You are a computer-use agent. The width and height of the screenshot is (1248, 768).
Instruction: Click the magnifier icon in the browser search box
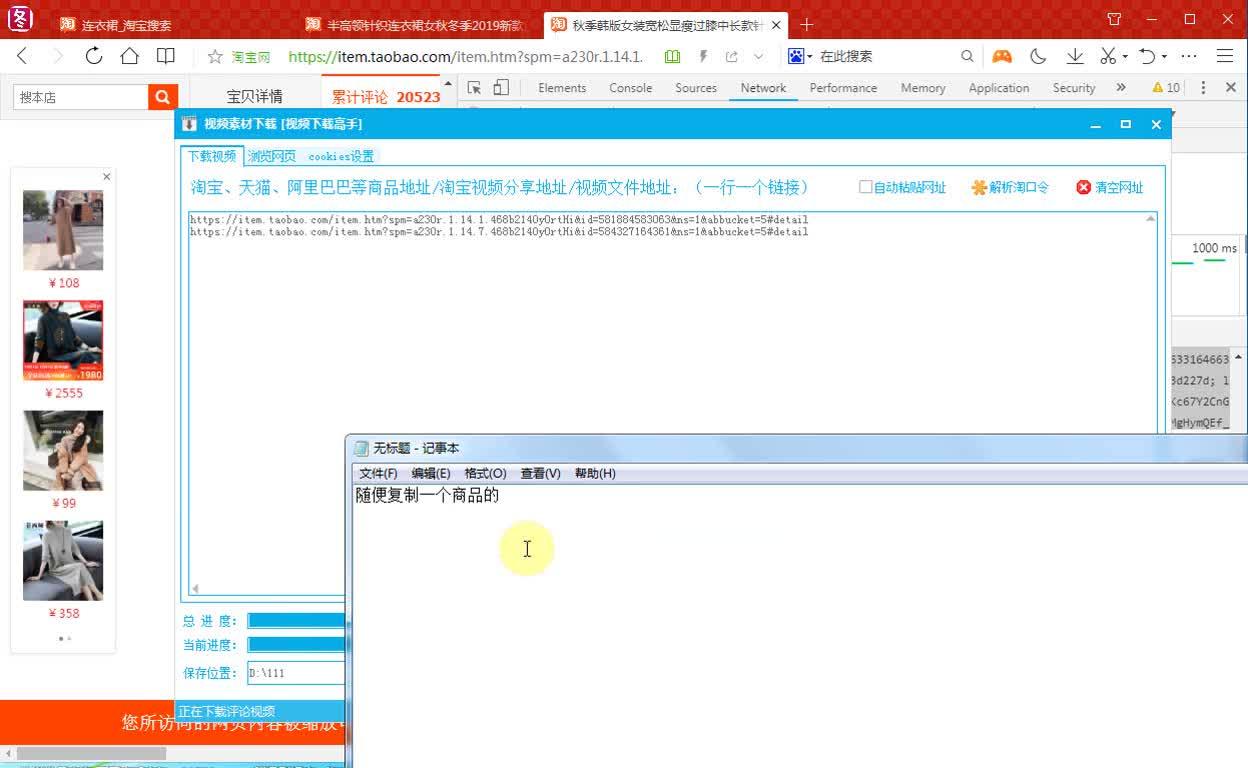pos(967,57)
